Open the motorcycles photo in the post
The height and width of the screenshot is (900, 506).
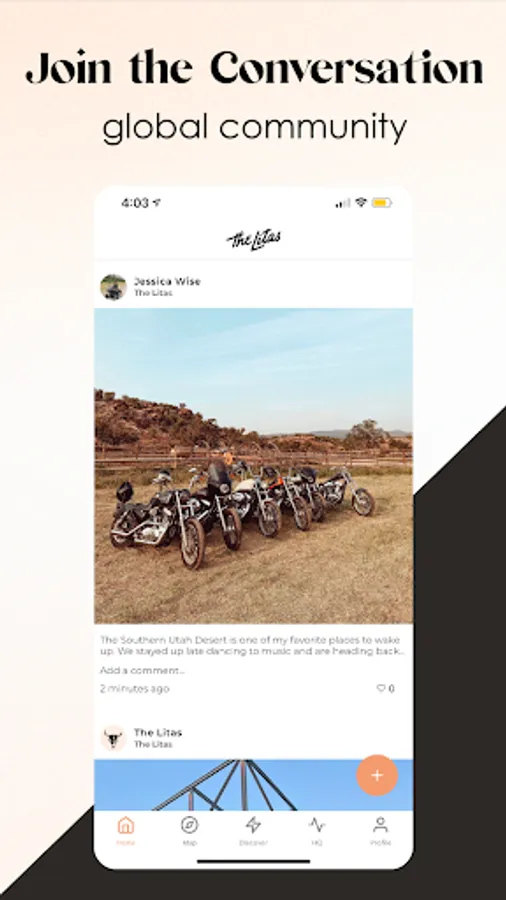pos(254,466)
